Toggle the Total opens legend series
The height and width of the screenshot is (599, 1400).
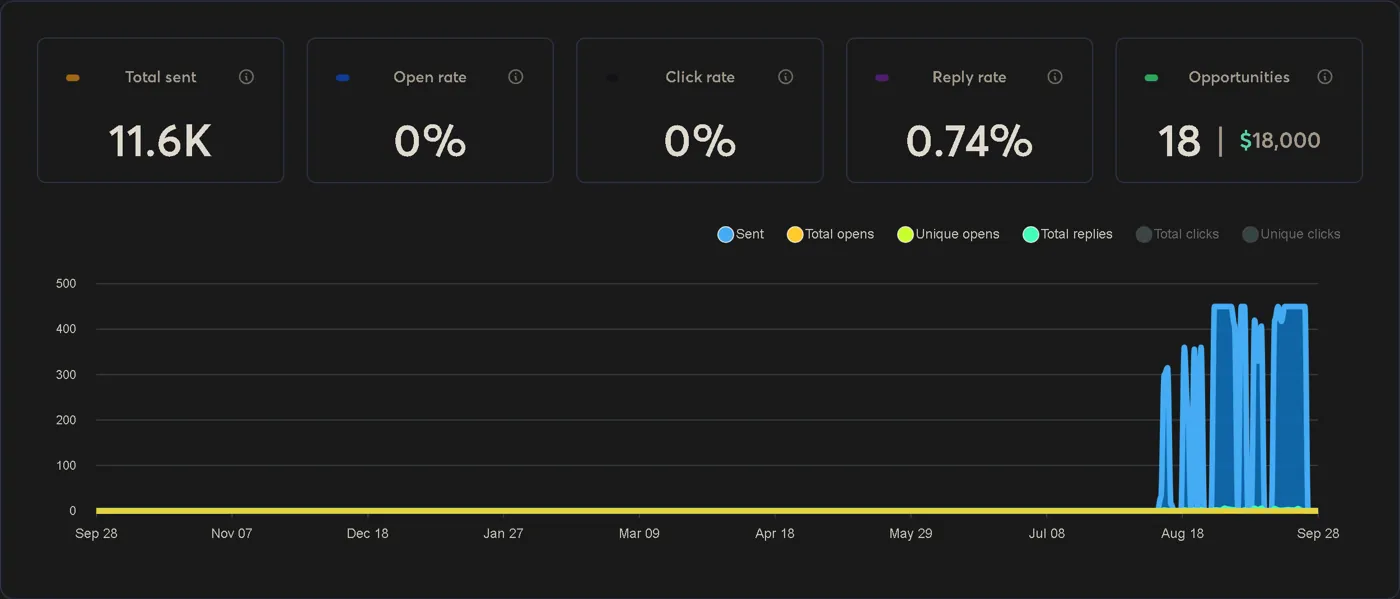(830, 234)
